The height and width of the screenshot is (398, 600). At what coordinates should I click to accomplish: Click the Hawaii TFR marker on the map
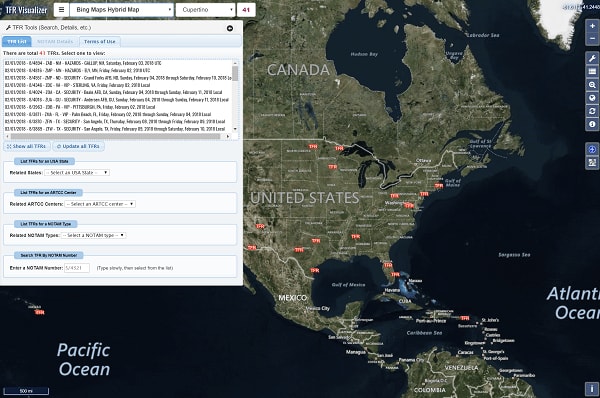(x=40, y=312)
